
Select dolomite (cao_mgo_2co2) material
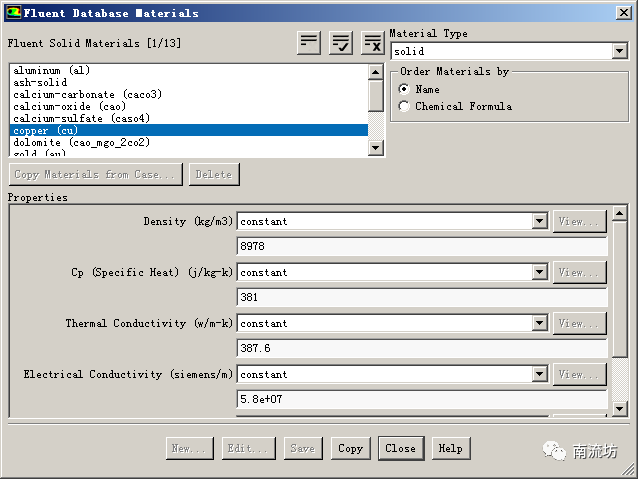pyautogui.click(x=189, y=142)
